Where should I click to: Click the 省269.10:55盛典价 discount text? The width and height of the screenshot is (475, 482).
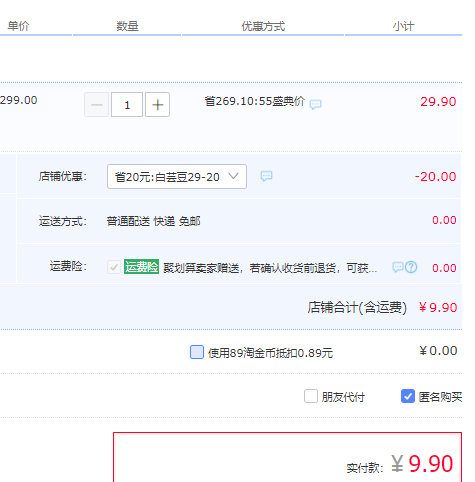tap(255, 101)
